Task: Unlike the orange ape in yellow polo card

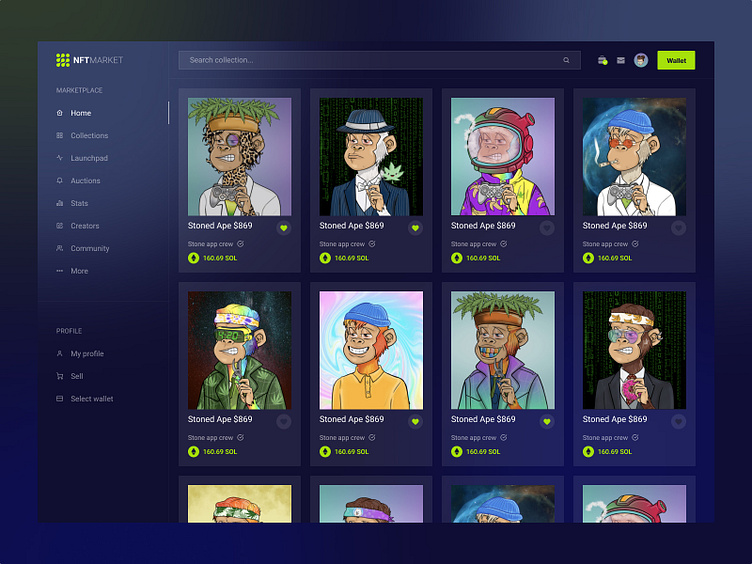Action: [415, 422]
